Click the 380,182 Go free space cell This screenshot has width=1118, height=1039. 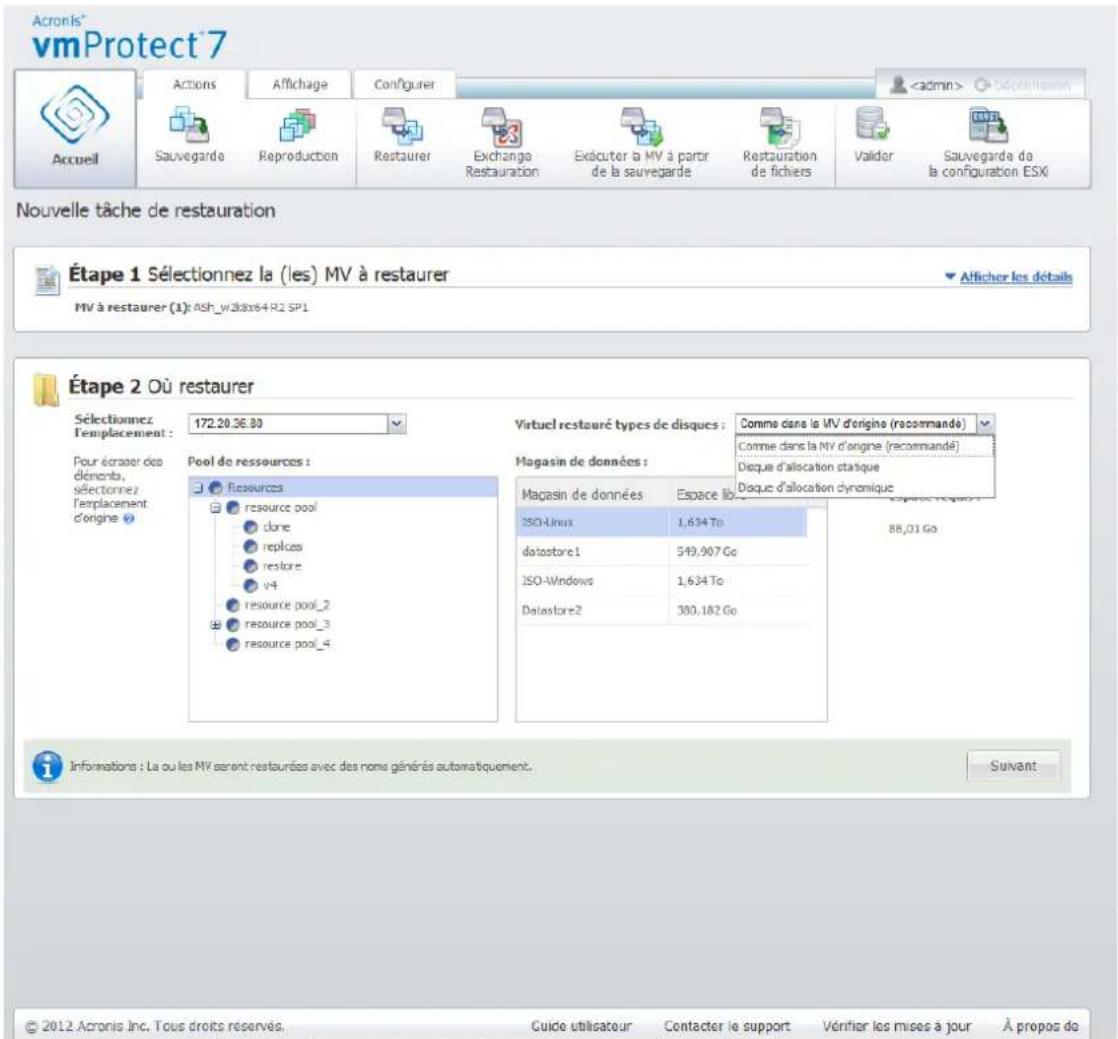pyautogui.click(x=707, y=610)
